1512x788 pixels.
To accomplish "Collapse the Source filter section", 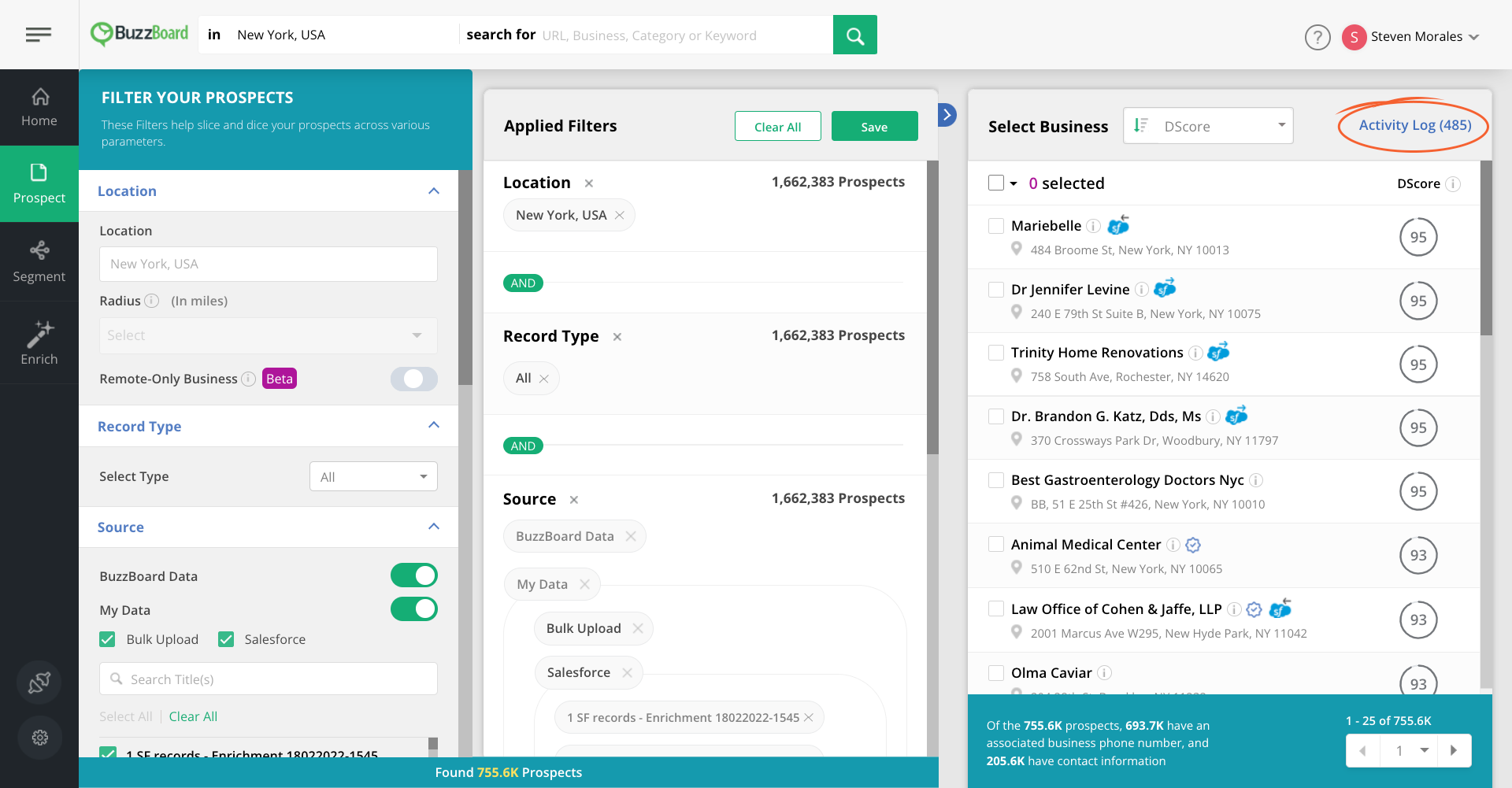I will pos(434,527).
